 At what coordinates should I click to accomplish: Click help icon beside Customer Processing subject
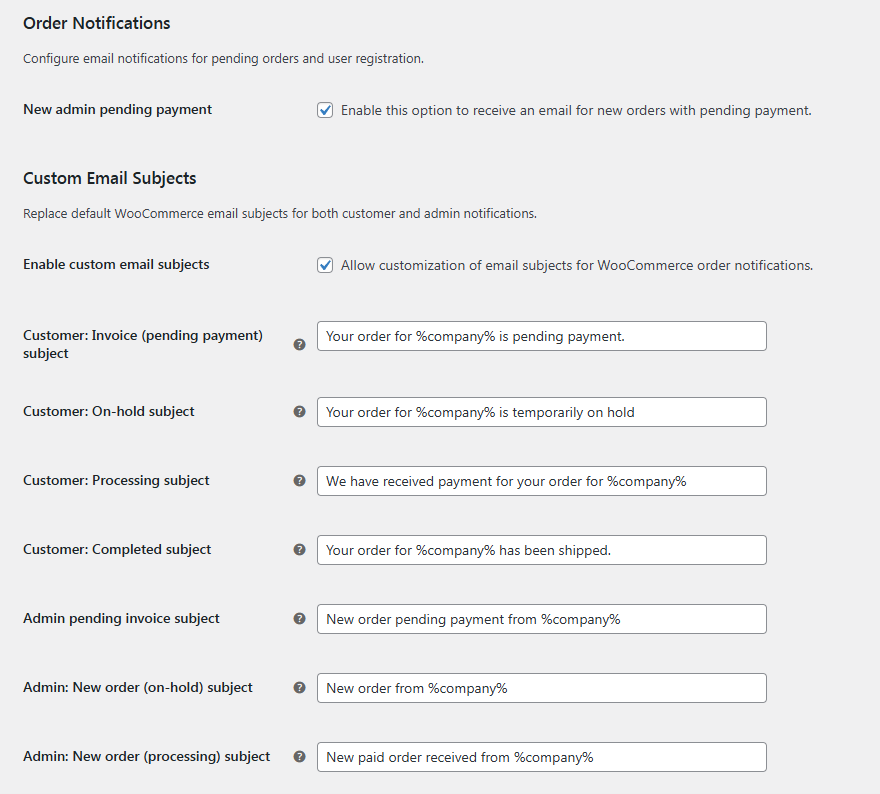299,480
